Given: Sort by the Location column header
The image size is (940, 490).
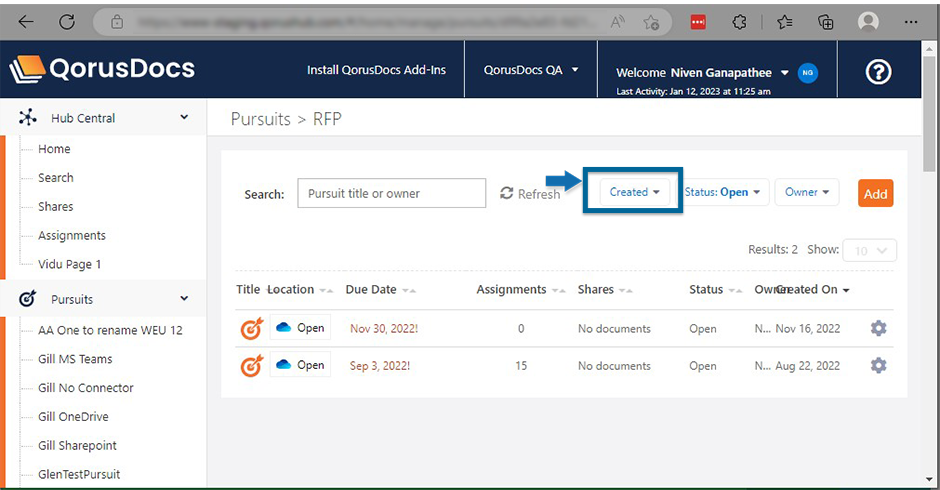Looking at the screenshot, I should click(x=300, y=290).
